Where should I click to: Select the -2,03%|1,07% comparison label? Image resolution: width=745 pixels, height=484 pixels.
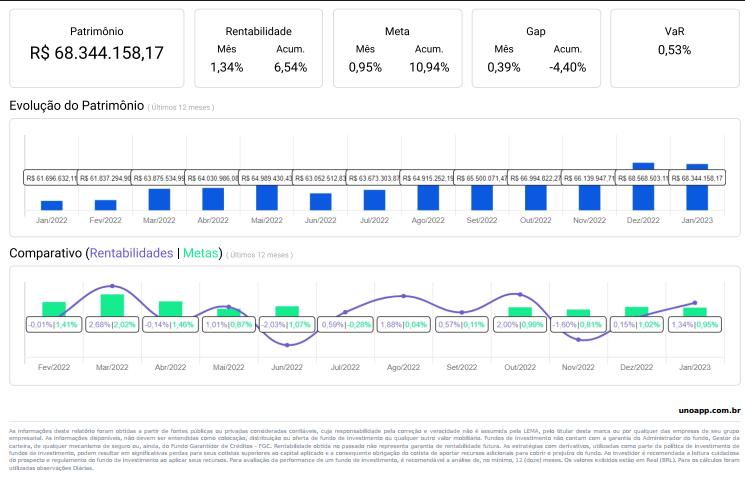[288, 325]
